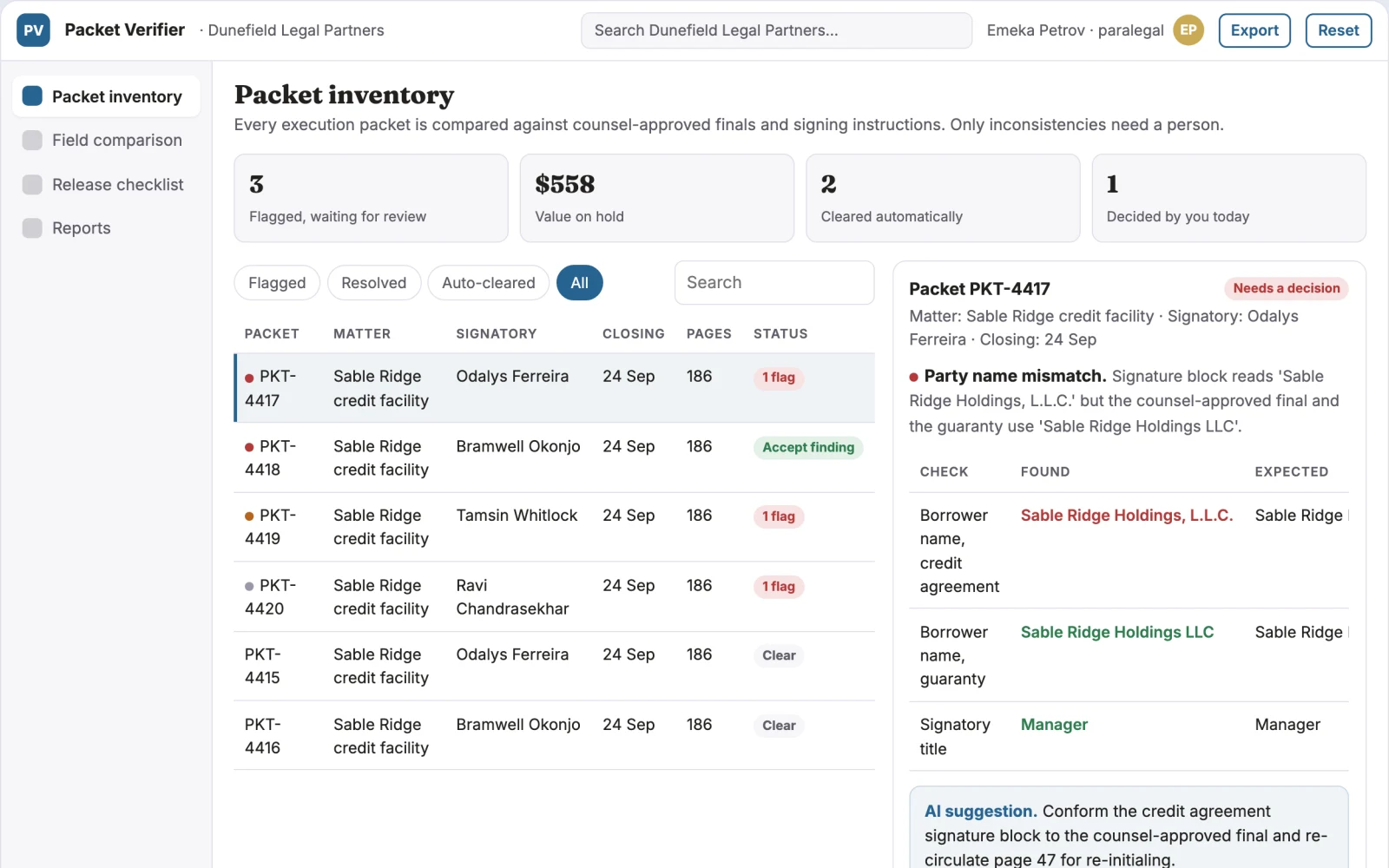Click the Field comparison sidebar icon
This screenshot has width=1389, height=868.
click(32, 141)
